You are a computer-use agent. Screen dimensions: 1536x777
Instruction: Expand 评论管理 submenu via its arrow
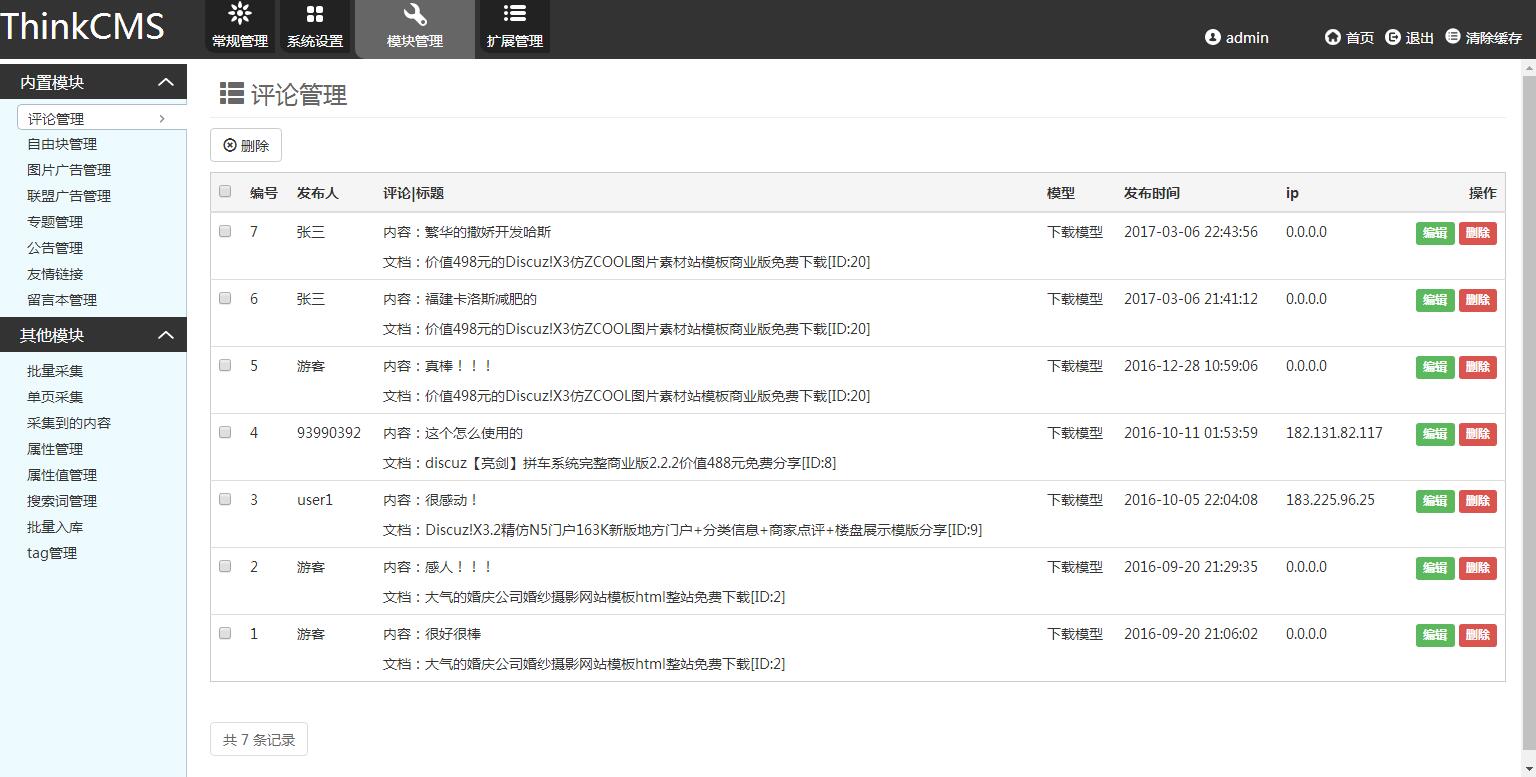click(x=163, y=117)
